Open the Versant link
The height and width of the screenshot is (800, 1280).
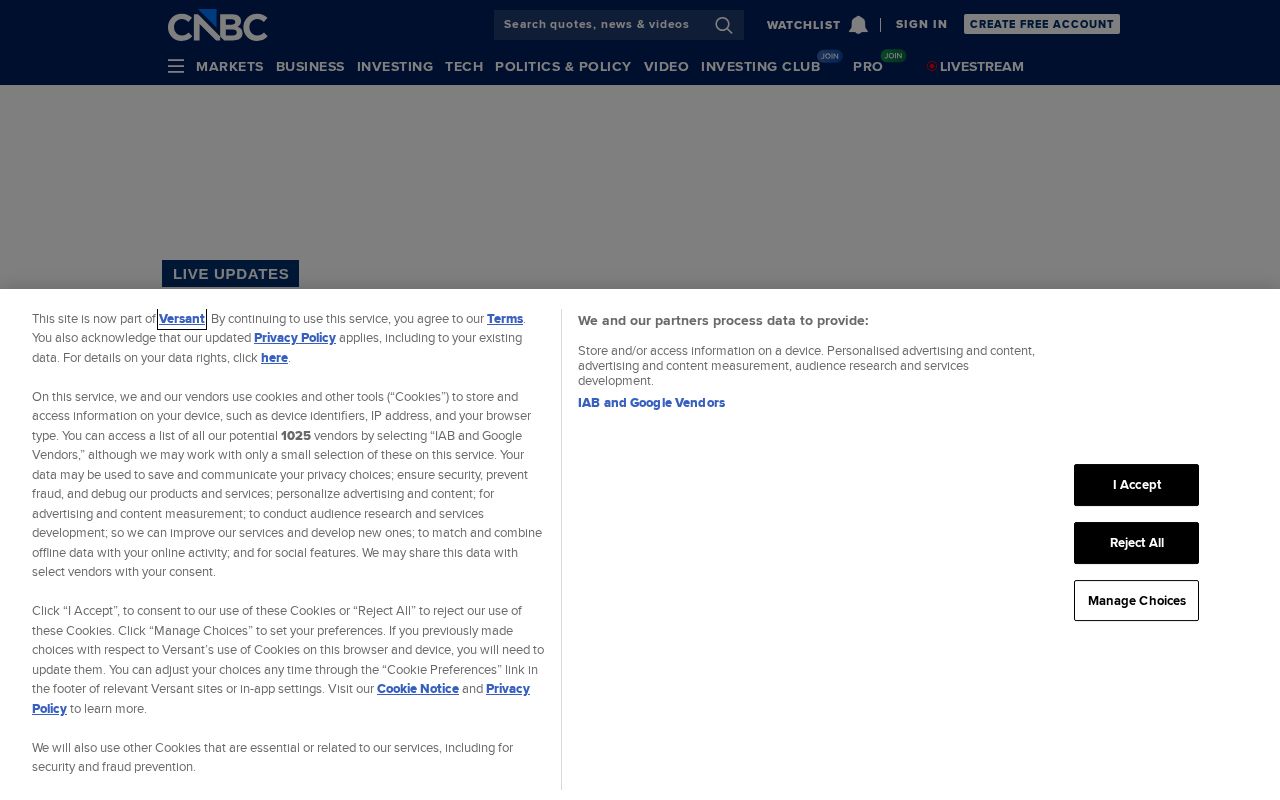[x=182, y=319]
